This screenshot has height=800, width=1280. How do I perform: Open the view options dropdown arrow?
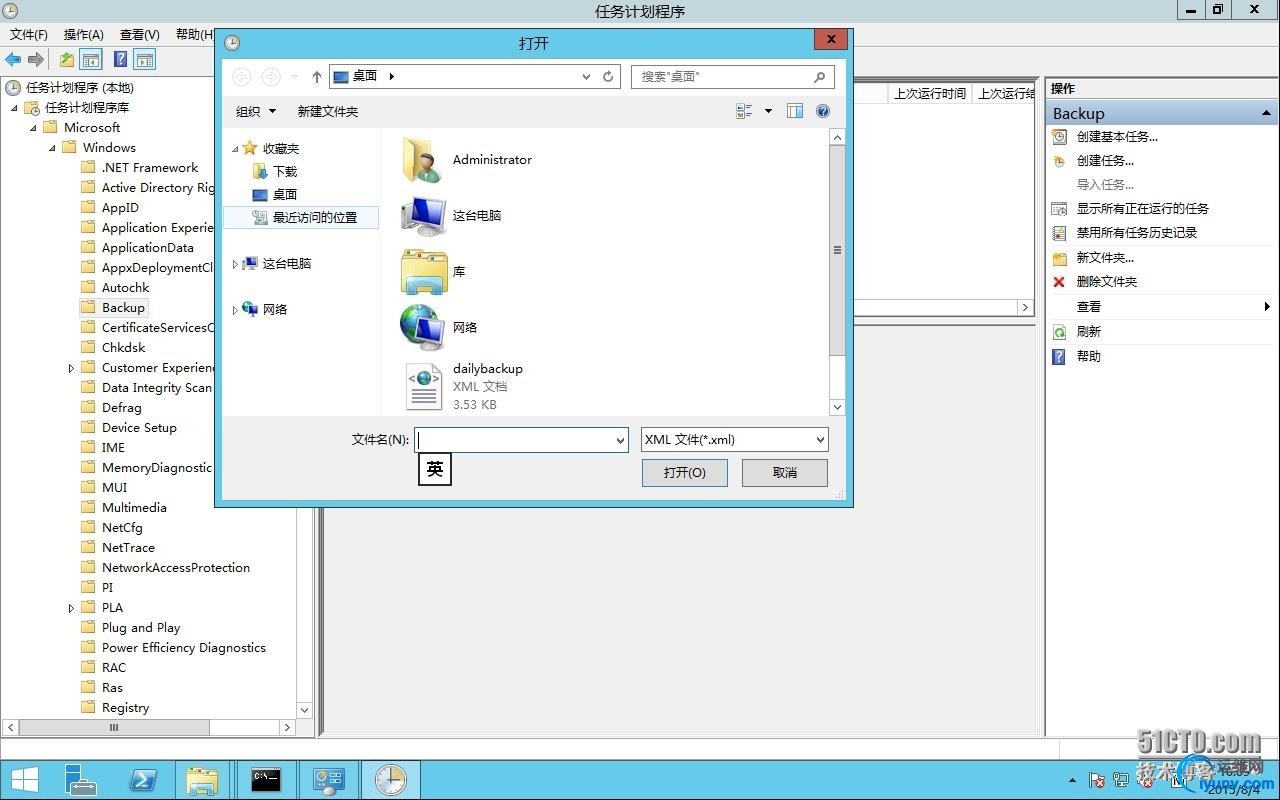coord(768,111)
